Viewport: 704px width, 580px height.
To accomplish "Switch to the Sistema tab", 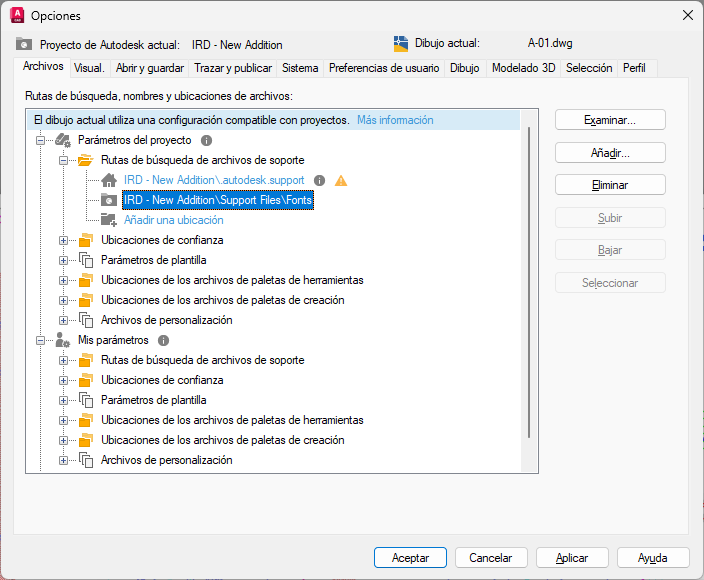I will (x=300, y=68).
